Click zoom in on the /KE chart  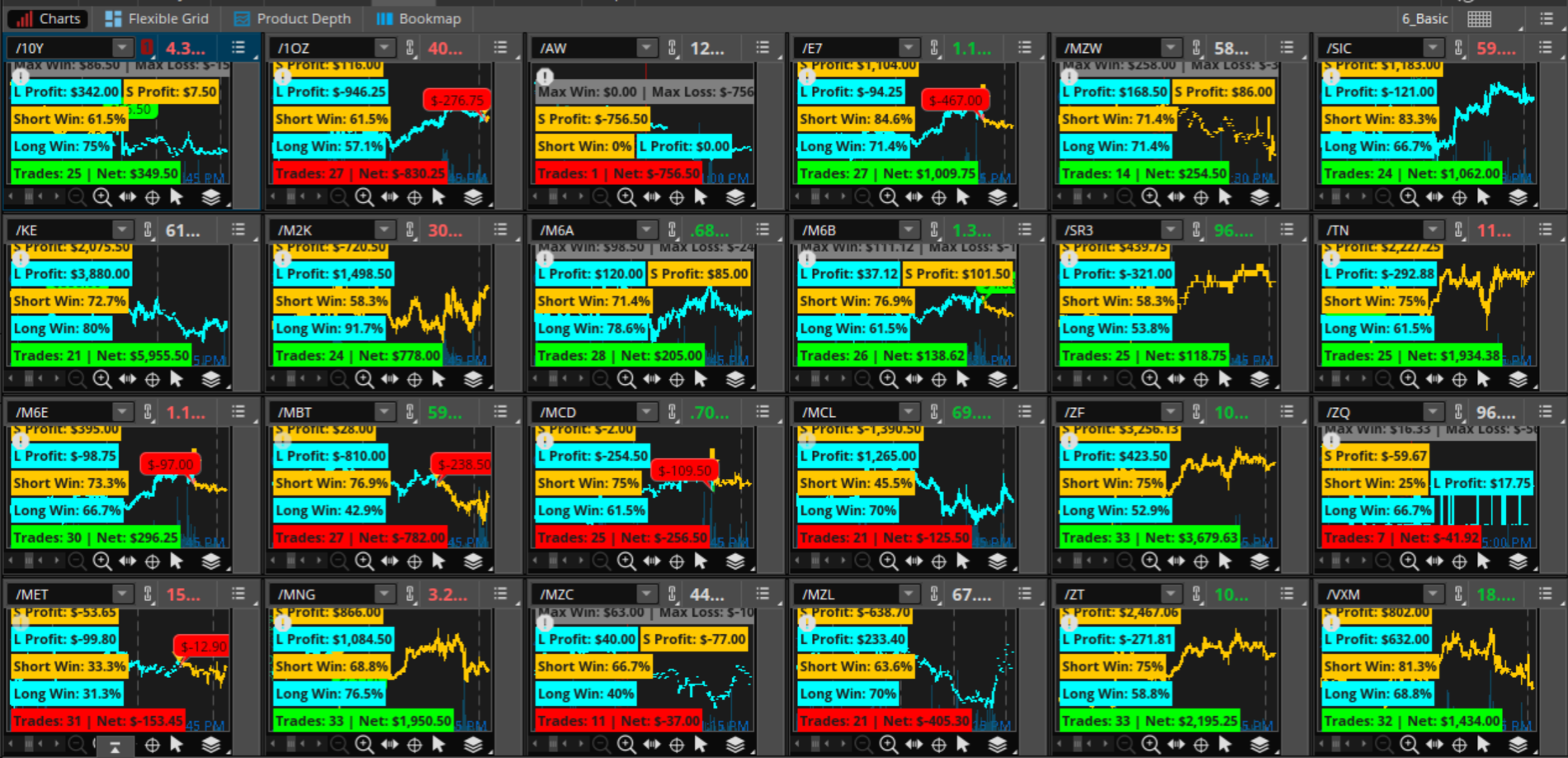pyautogui.click(x=102, y=379)
